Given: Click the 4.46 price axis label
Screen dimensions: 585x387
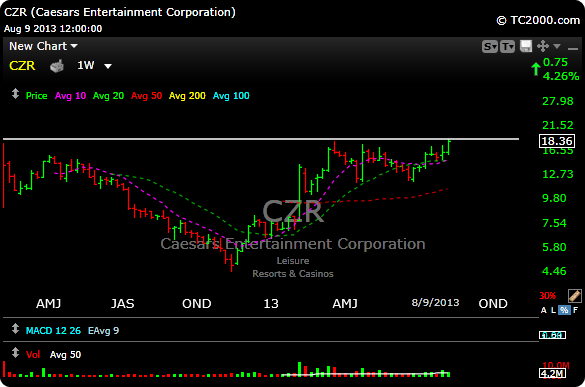Looking at the screenshot, I should coord(554,271).
